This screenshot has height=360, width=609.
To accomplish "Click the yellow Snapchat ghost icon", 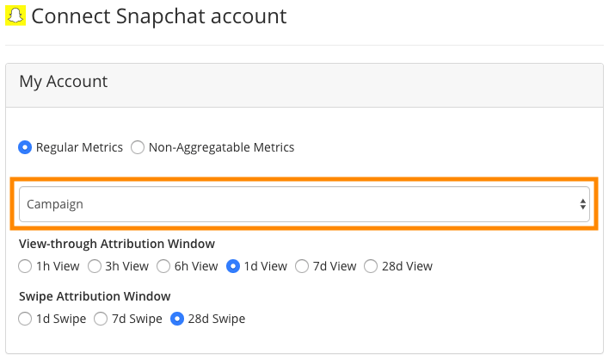I will tap(15, 16).
